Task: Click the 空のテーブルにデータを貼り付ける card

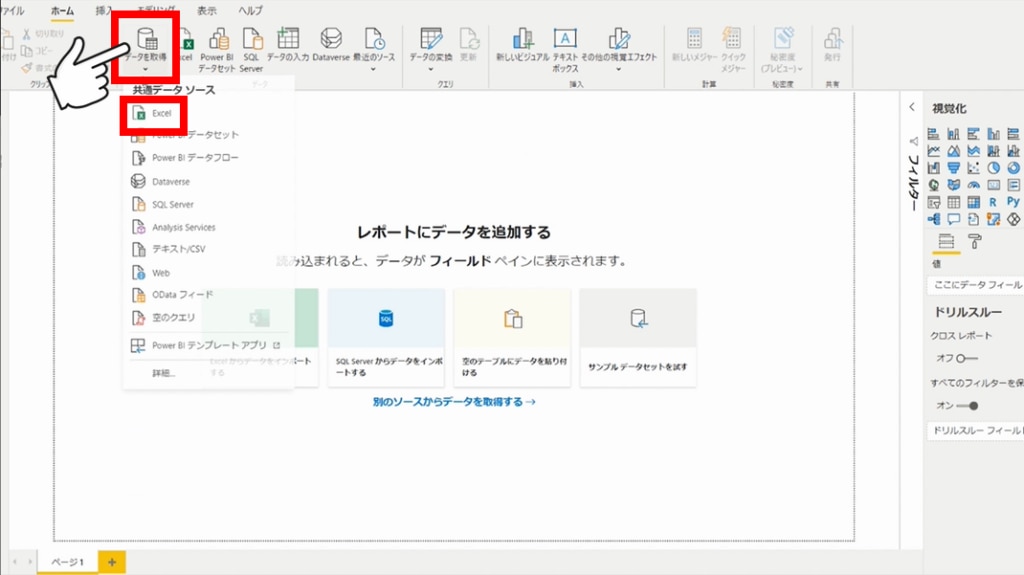Action: [x=512, y=338]
